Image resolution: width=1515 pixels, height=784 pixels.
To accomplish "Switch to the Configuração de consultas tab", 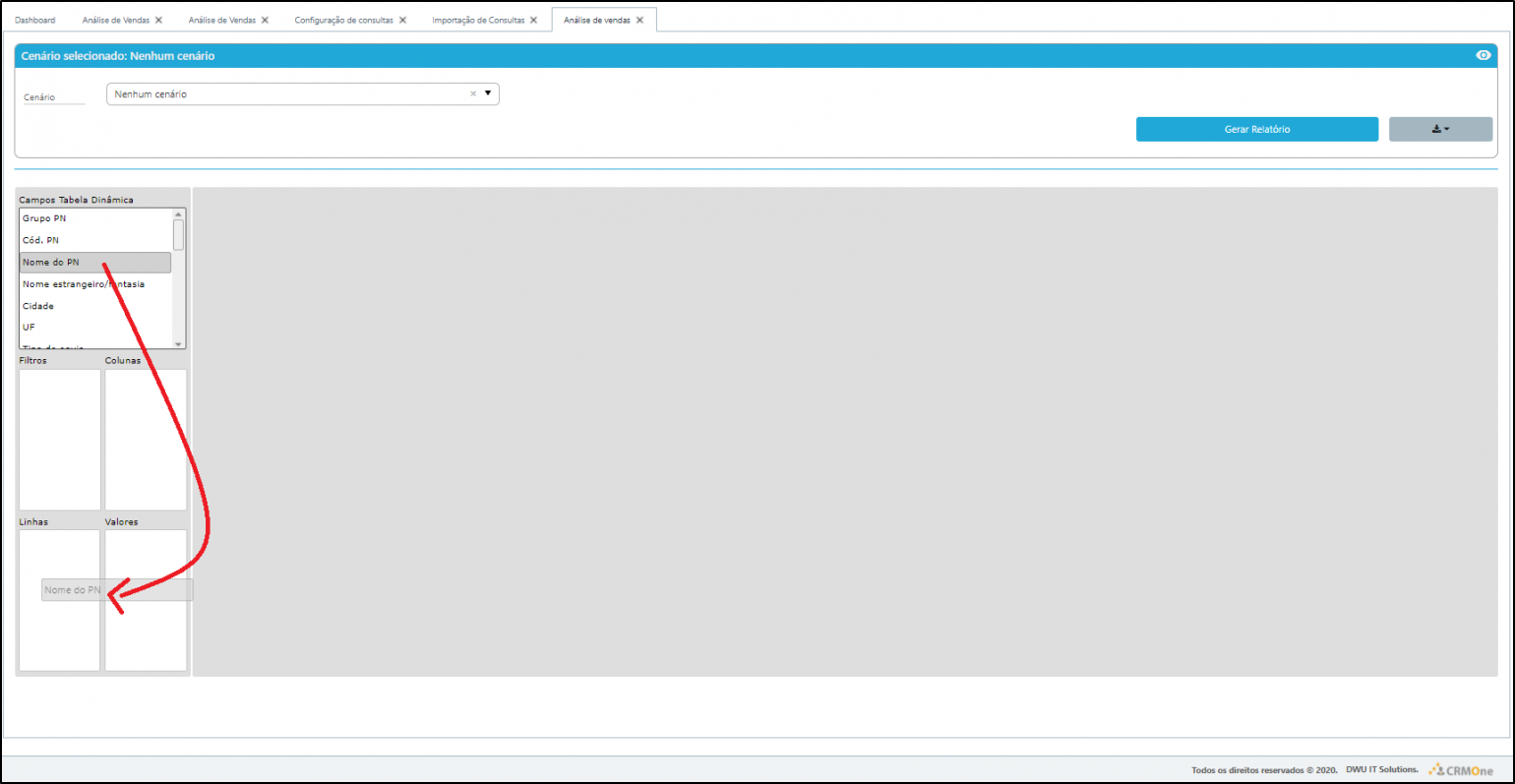I will [x=343, y=20].
